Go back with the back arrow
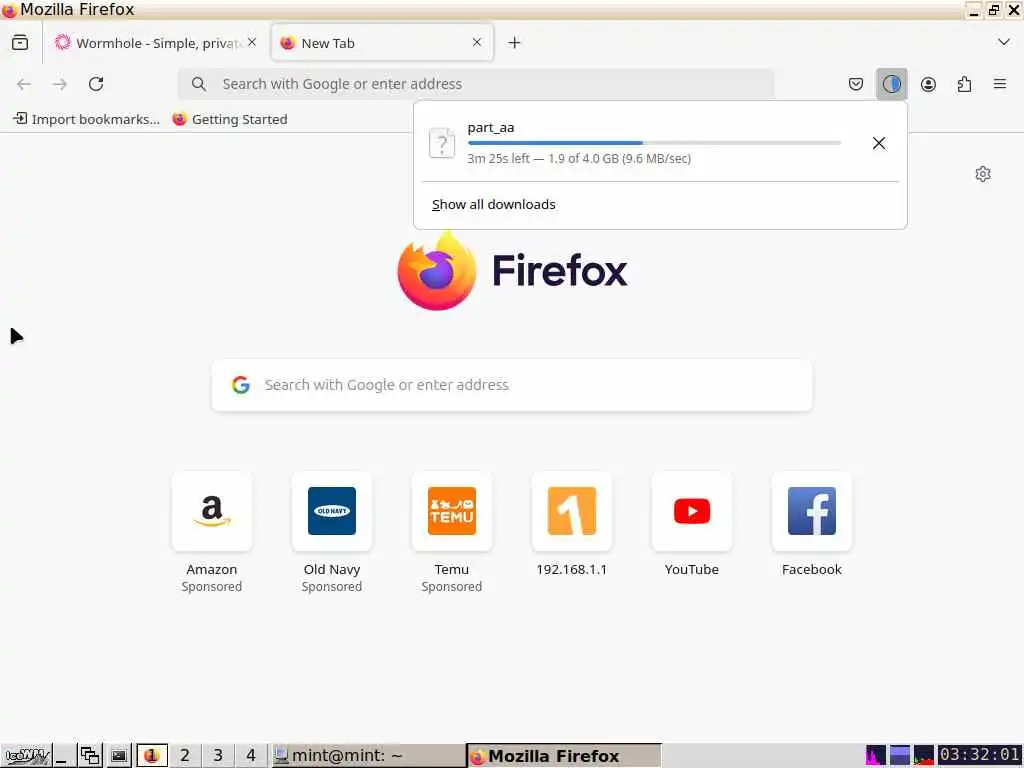The width and height of the screenshot is (1024, 768). pos(24,84)
